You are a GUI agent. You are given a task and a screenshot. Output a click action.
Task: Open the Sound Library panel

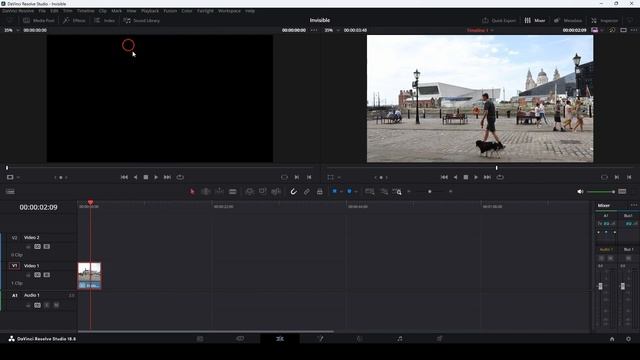click(141, 20)
